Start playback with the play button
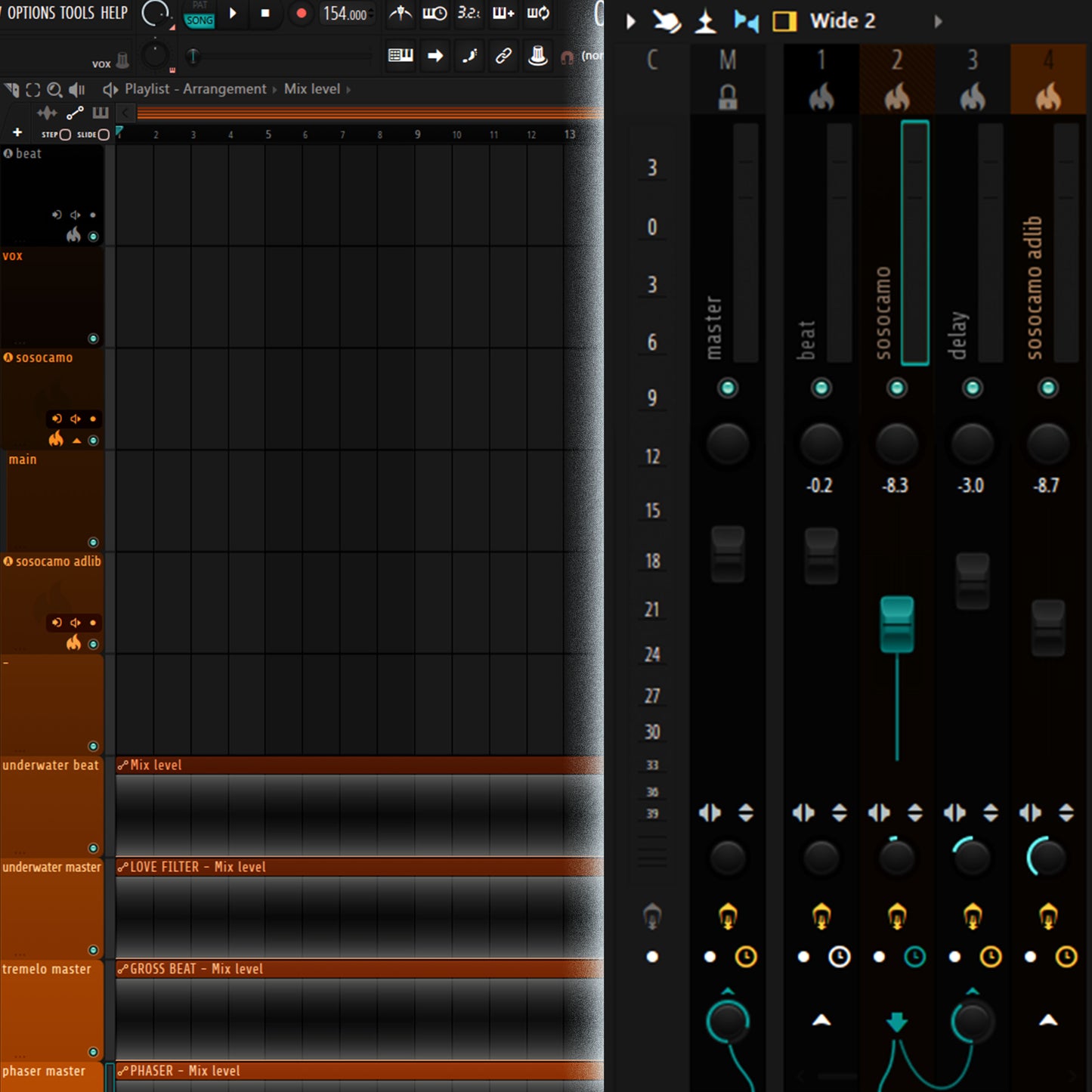This screenshot has width=1092, height=1092. (233, 14)
